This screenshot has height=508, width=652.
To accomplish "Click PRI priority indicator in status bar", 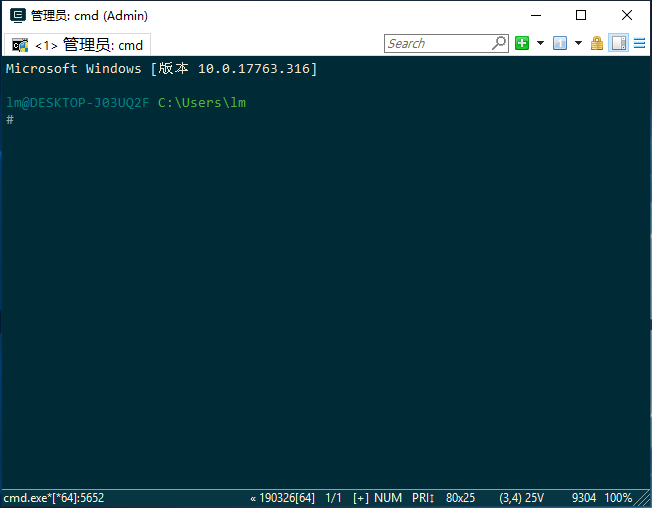I will 423,498.
